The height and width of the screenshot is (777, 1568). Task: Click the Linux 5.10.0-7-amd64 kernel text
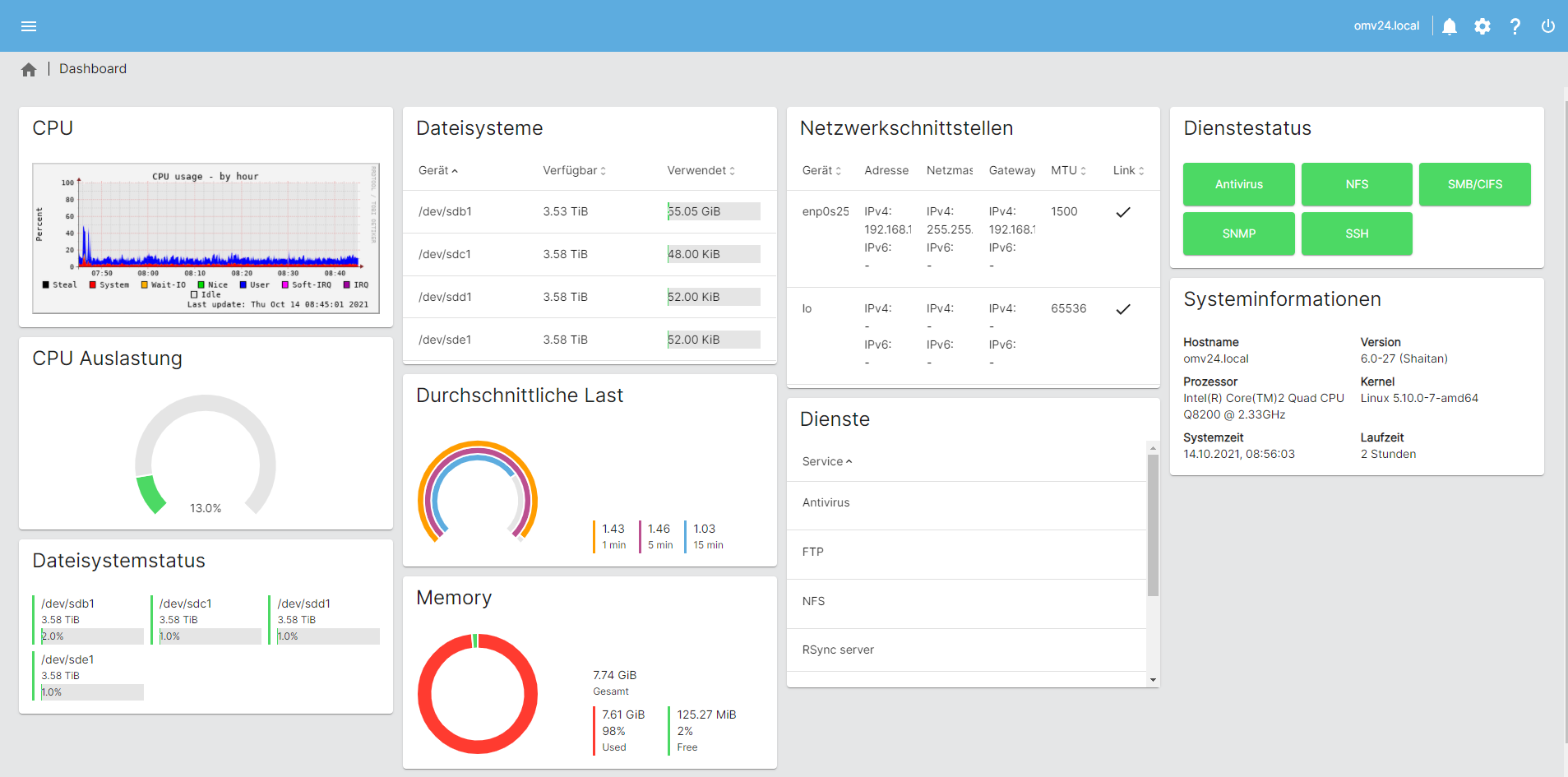point(1419,398)
